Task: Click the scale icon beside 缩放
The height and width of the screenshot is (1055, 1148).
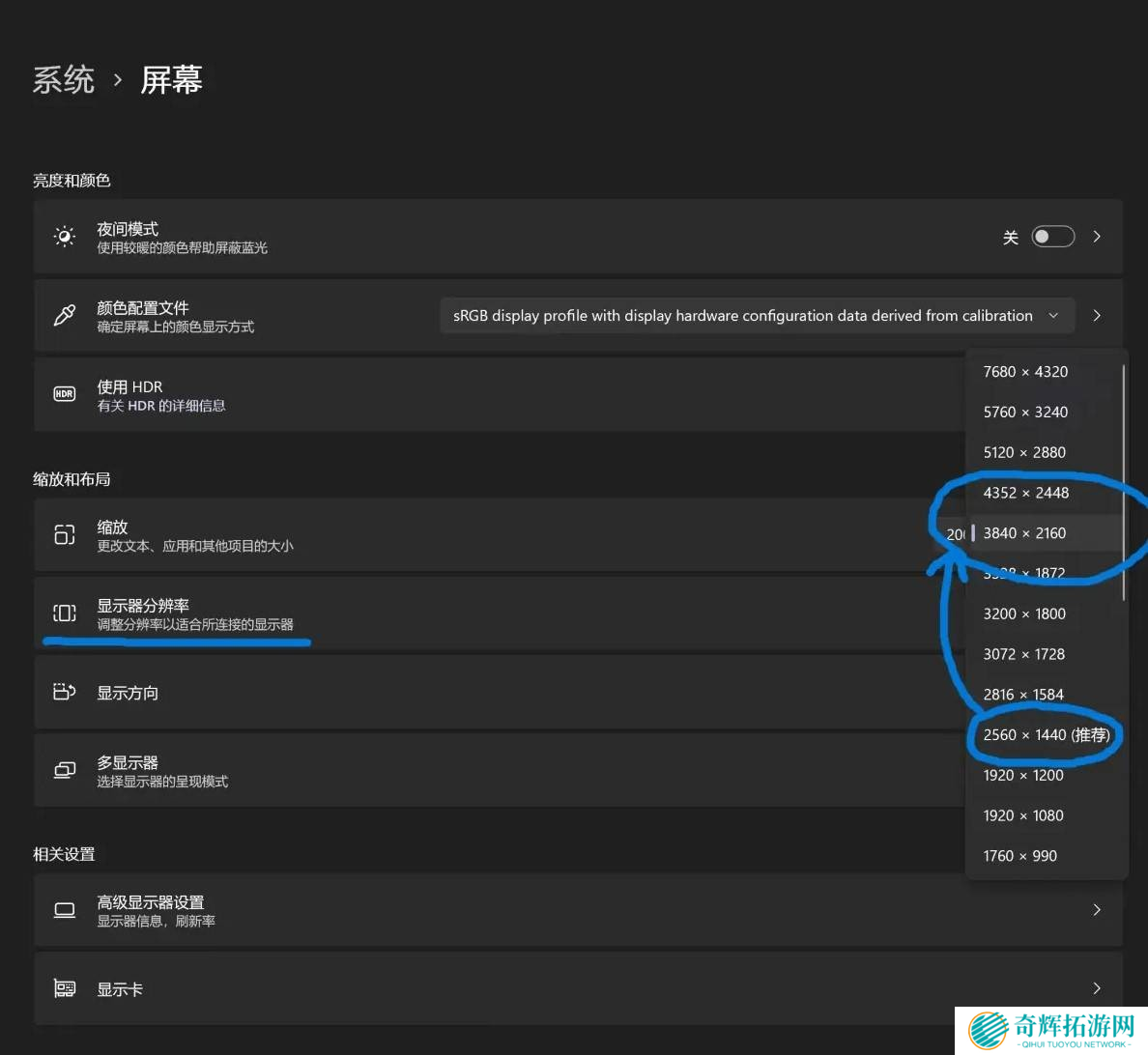Action: [65, 534]
